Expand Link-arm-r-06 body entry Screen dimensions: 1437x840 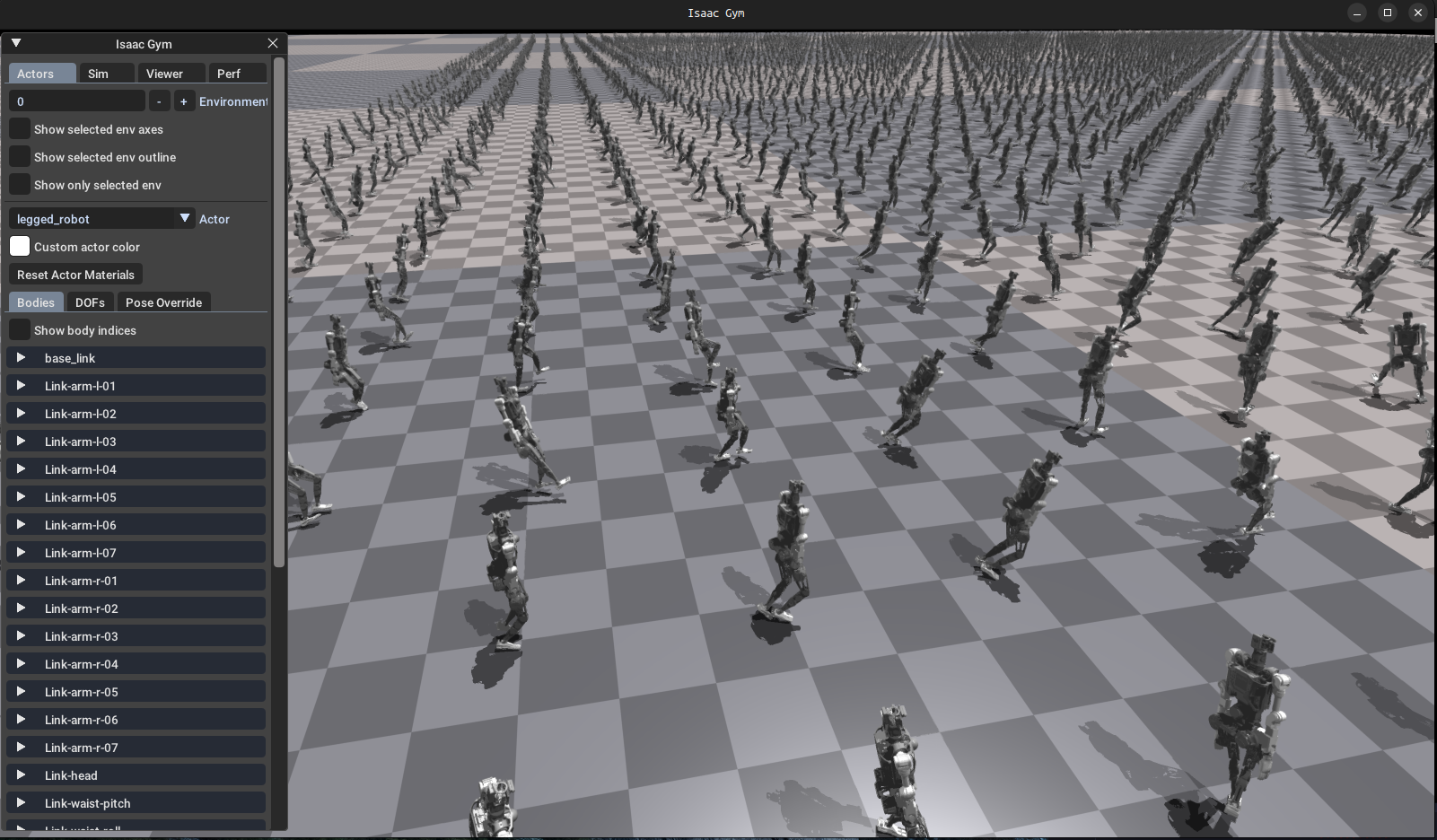[x=136, y=720]
